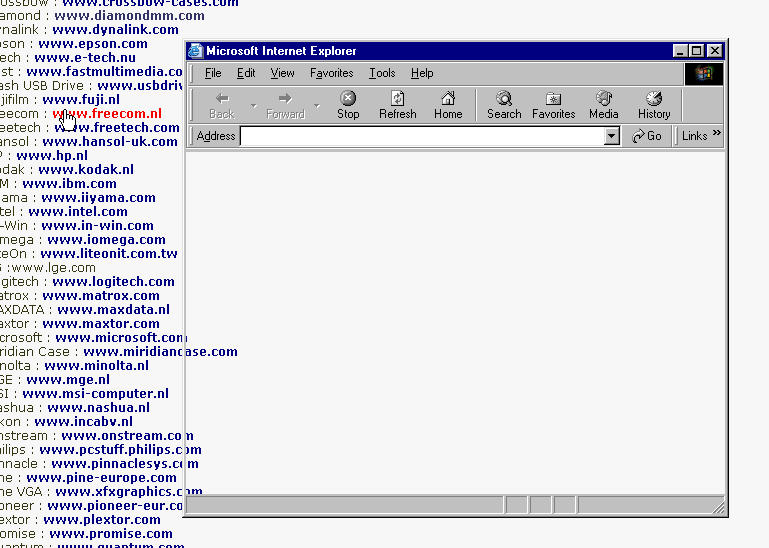Open www.hansol-uk.com link
This screenshot has width=769, height=548.
(x=110, y=142)
